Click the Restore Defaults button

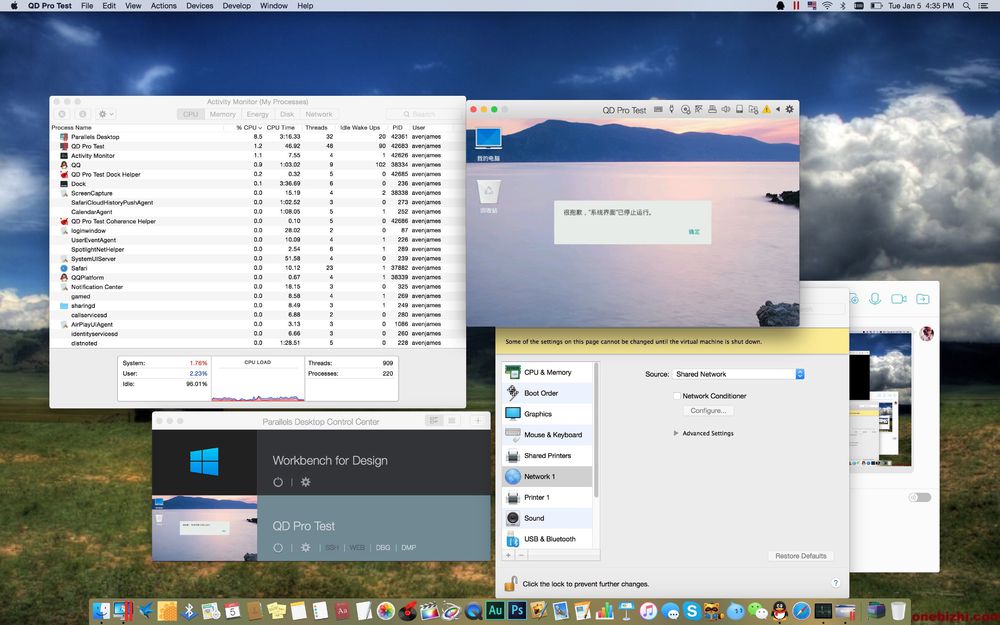tap(800, 556)
